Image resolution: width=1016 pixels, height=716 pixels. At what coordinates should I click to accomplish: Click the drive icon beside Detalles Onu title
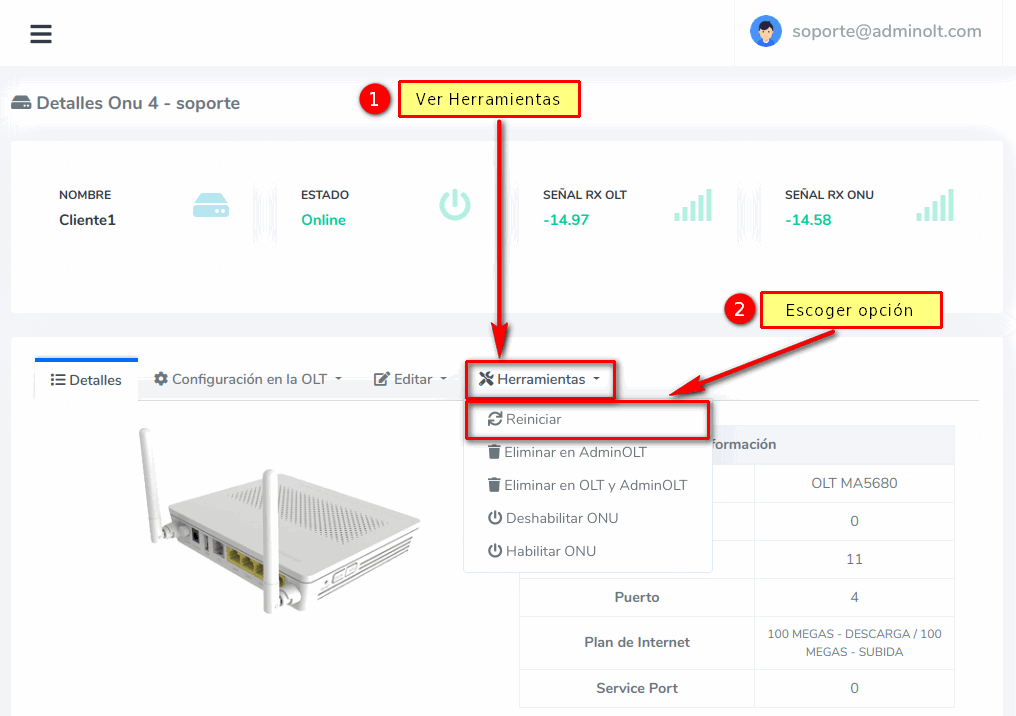[x=21, y=103]
